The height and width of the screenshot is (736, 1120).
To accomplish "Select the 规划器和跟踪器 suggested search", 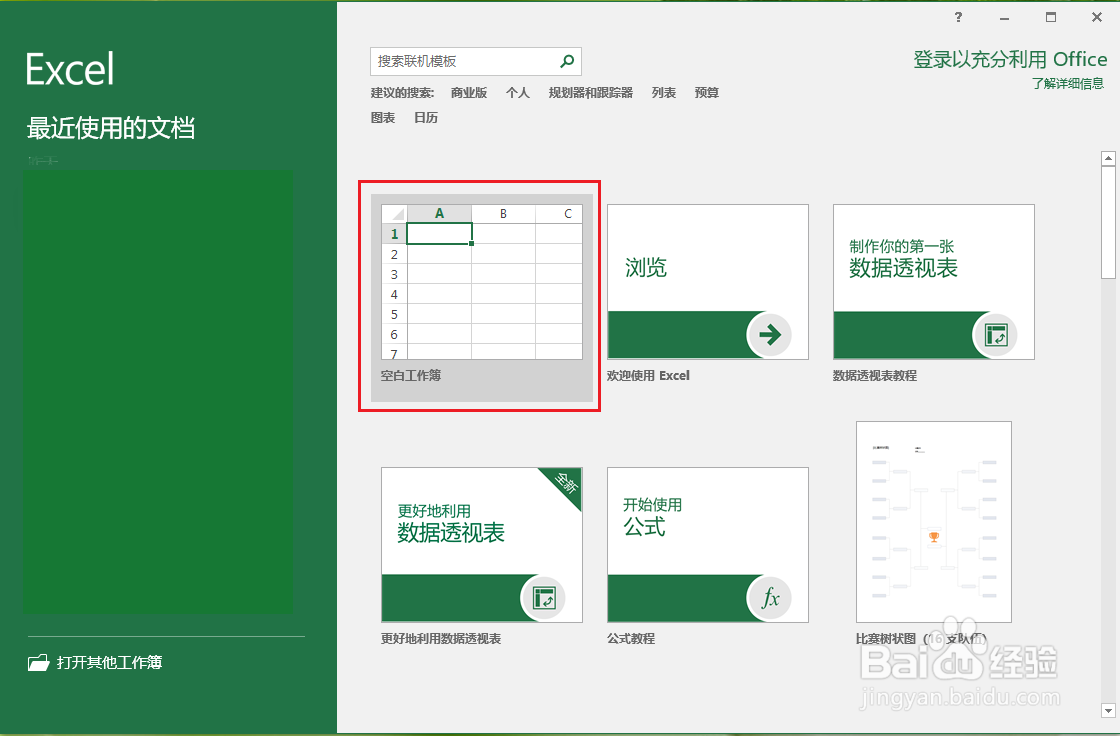I will tap(591, 93).
